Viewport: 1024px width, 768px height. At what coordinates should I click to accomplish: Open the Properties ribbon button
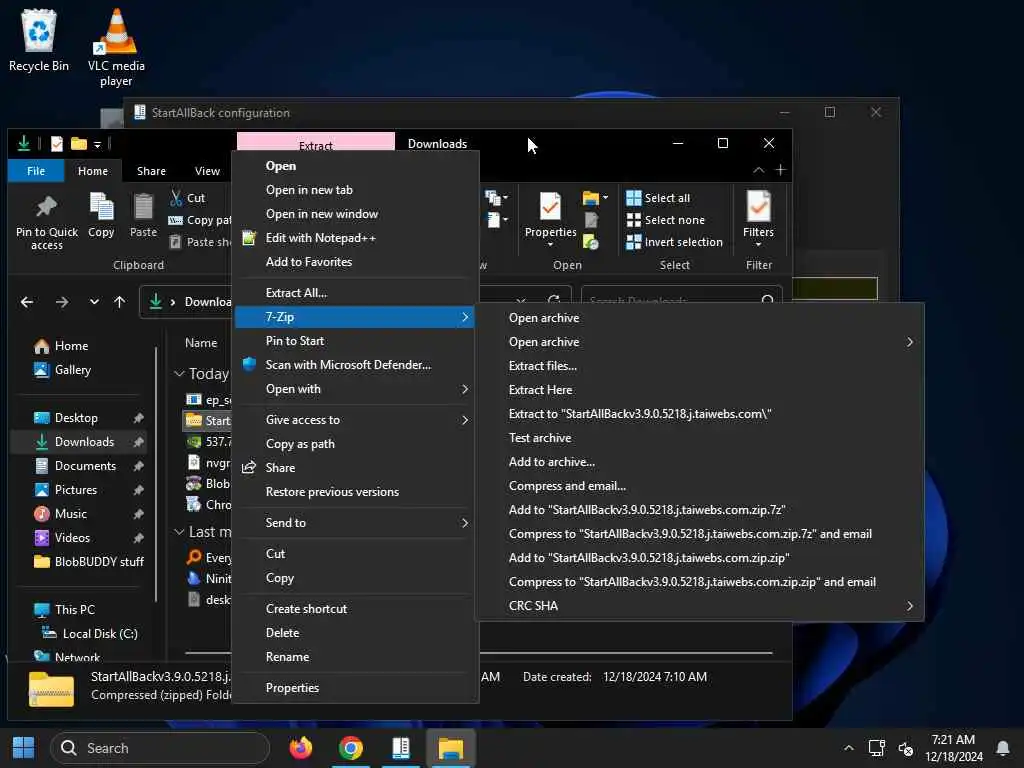click(x=550, y=219)
